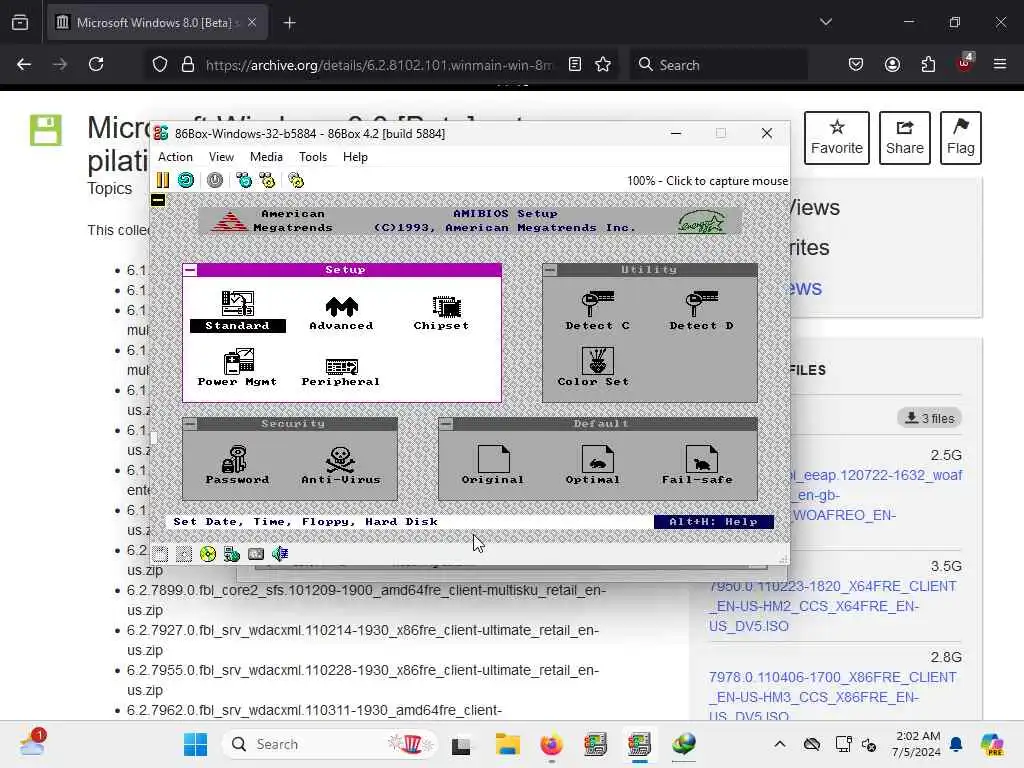The width and height of the screenshot is (1024, 768).
Task: Click the Favorite button on archive.org
Action: point(837,138)
